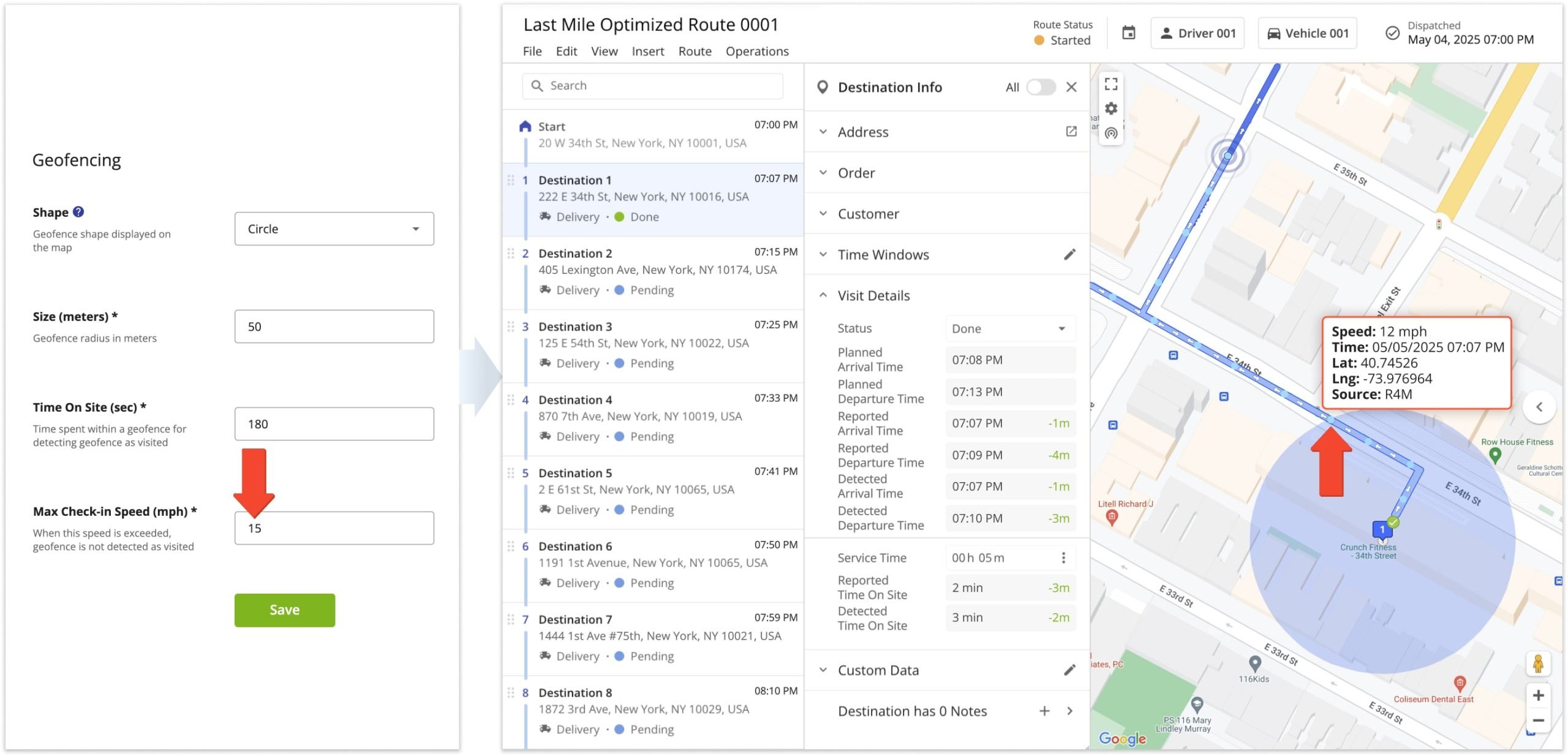1568x756 pixels.
Task: Select Destination 1 in route list
Action: 653,199
